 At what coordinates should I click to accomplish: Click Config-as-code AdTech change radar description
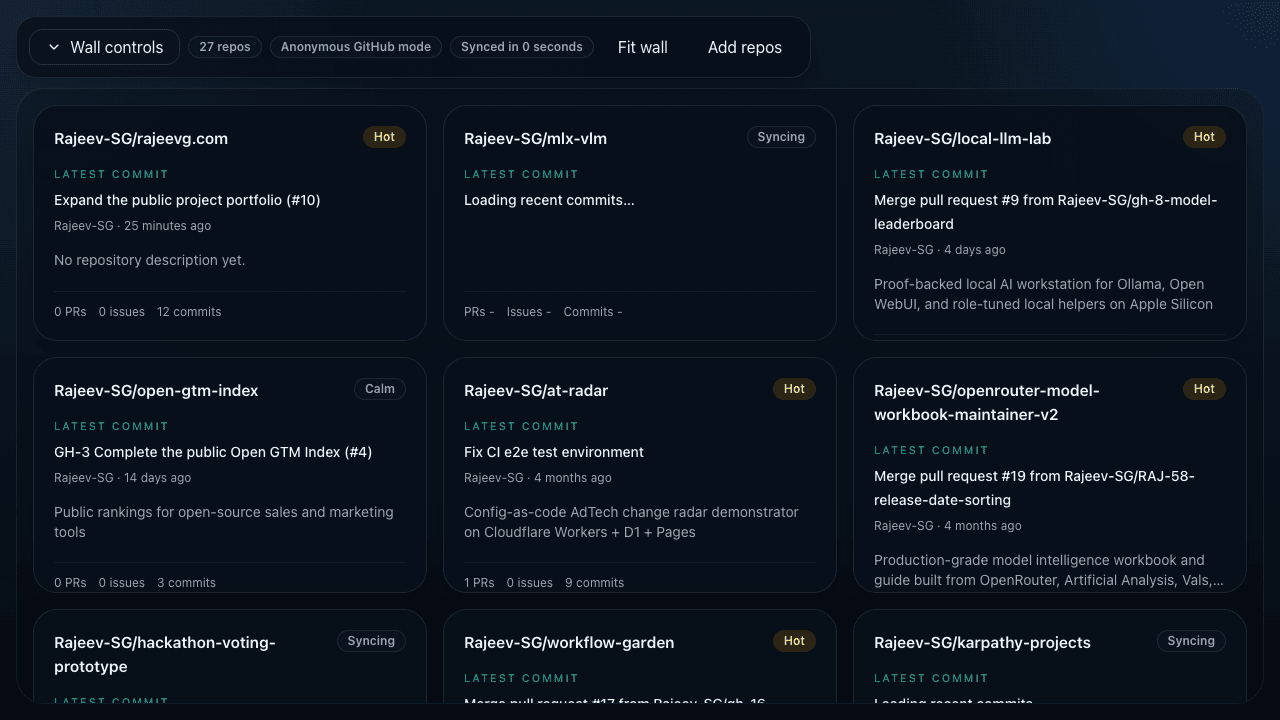coord(631,522)
